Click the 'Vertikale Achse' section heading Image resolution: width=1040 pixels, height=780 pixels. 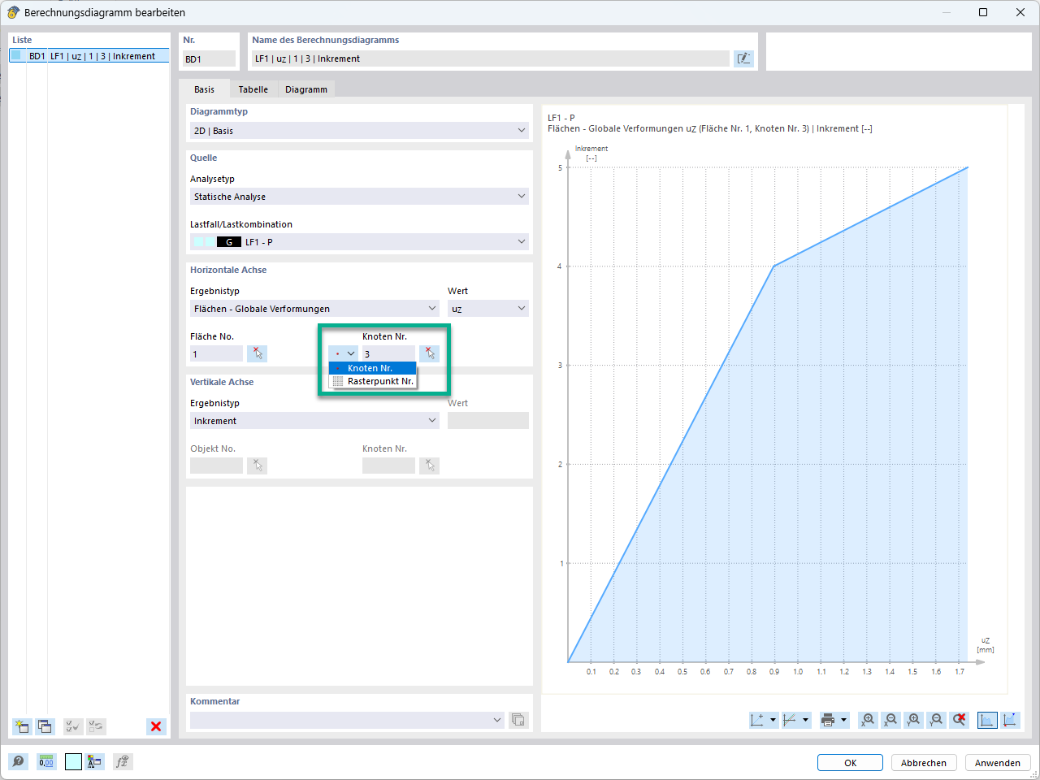(x=222, y=382)
